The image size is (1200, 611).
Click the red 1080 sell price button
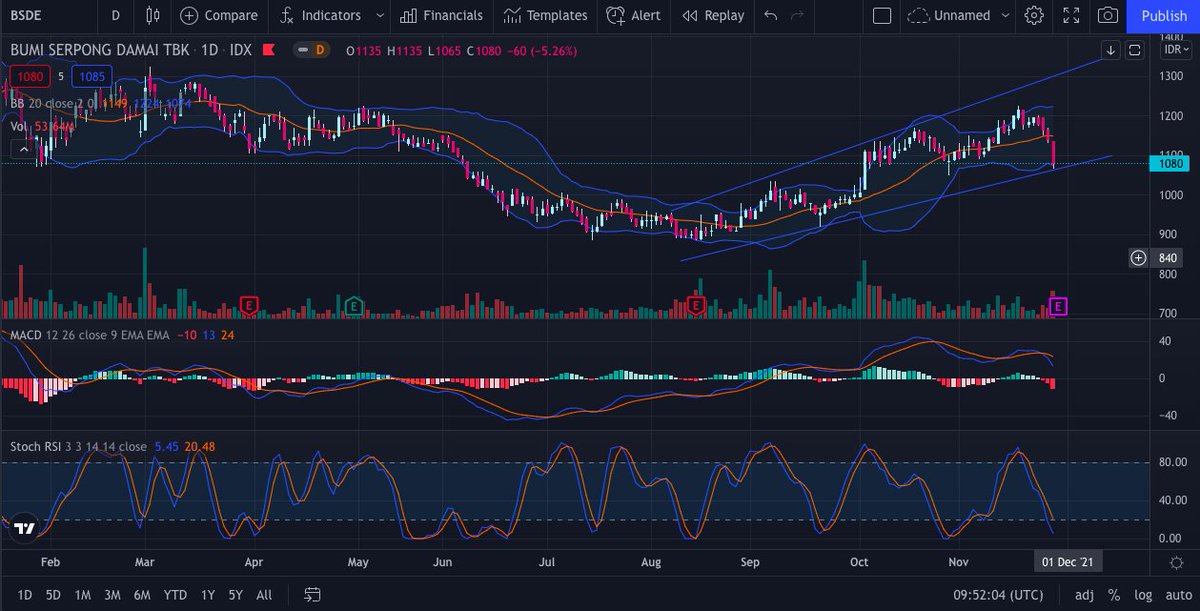pyautogui.click(x=28, y=76)
